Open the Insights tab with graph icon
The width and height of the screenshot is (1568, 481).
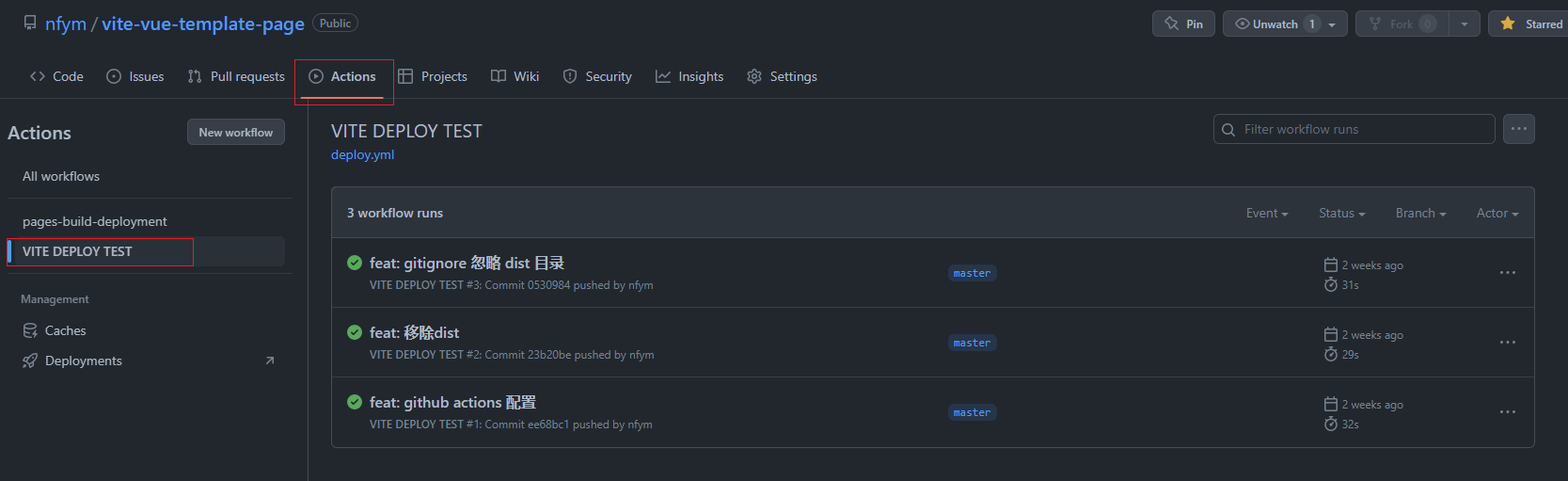(689, 76)
